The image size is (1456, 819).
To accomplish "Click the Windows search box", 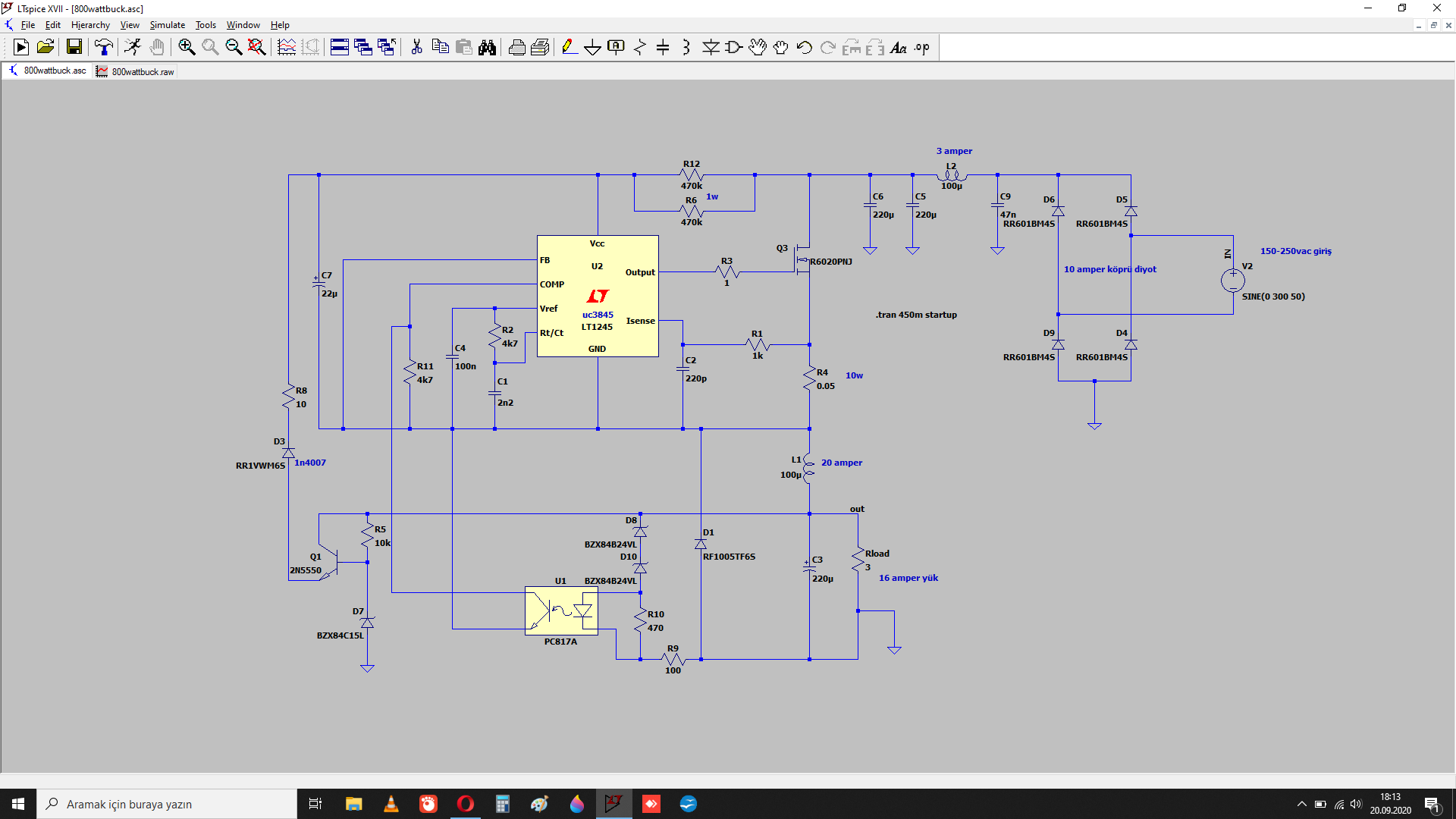I will [x=167, y=804].
